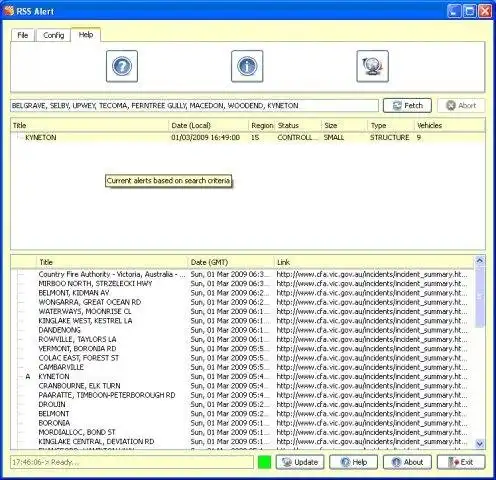Sort alerts by Date (Local) column header
This screenshot has width=496, height=480.
(209, 126)
